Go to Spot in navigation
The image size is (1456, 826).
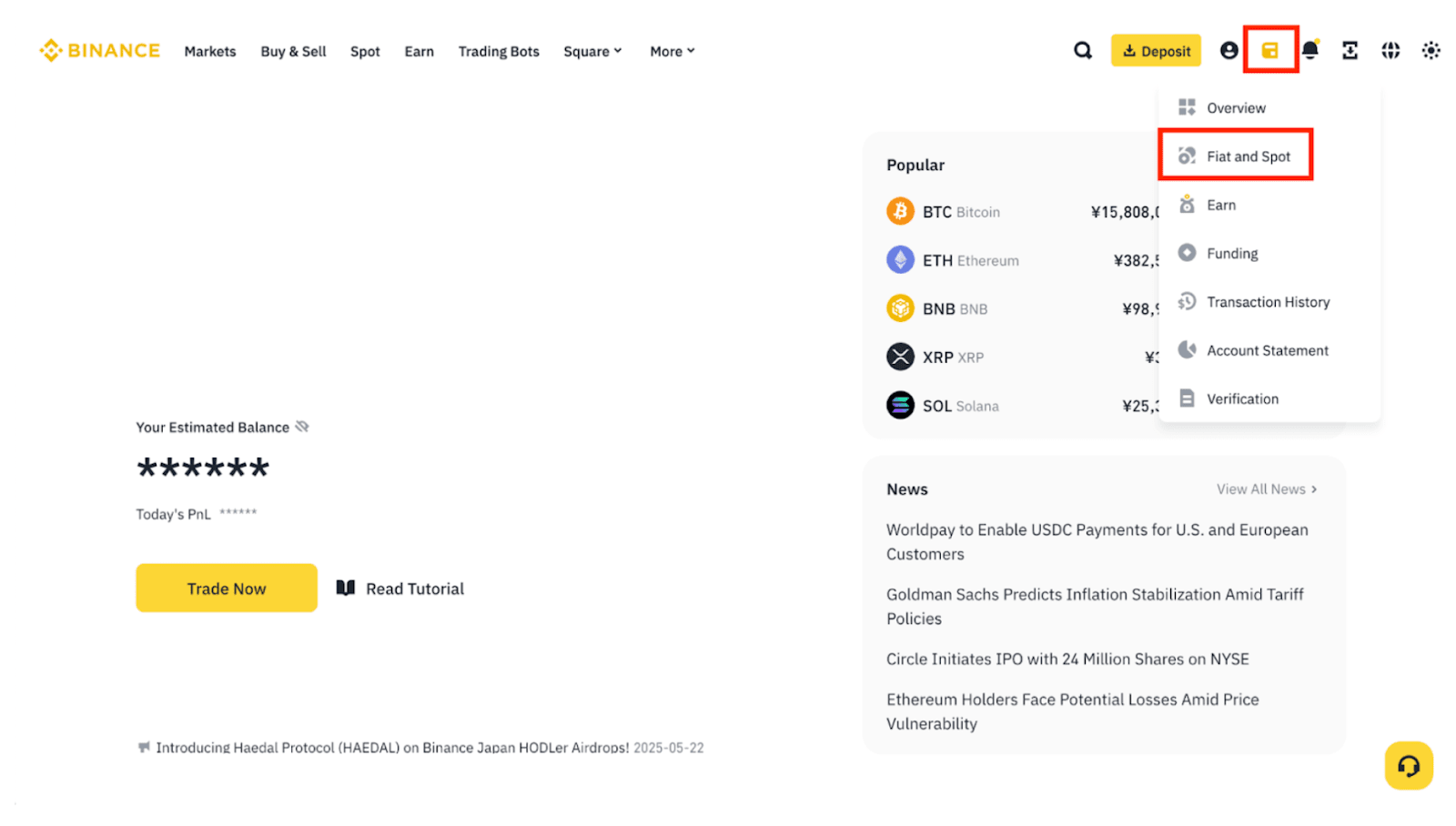tap(365, 52)
